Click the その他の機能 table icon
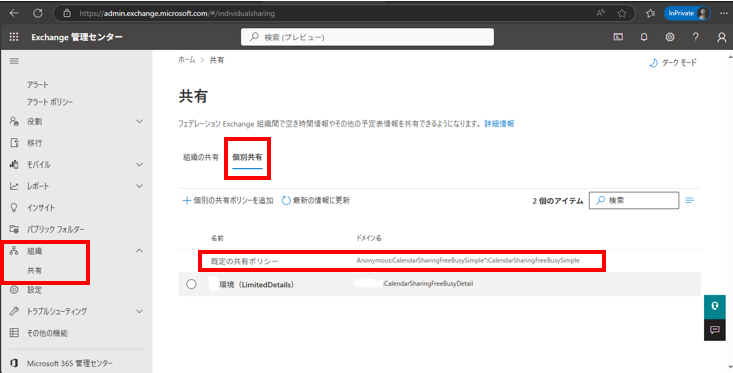 tap(14, 333)
